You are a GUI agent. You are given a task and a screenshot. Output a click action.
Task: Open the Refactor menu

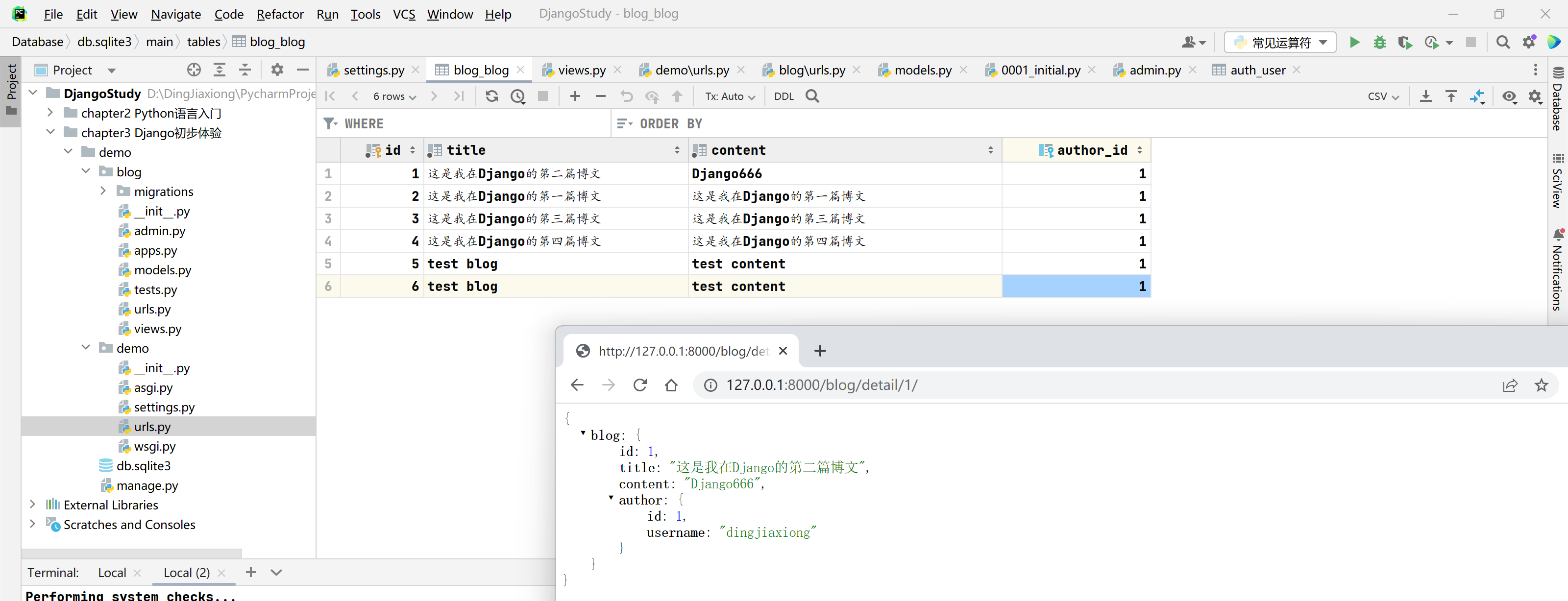coord(279,13)
